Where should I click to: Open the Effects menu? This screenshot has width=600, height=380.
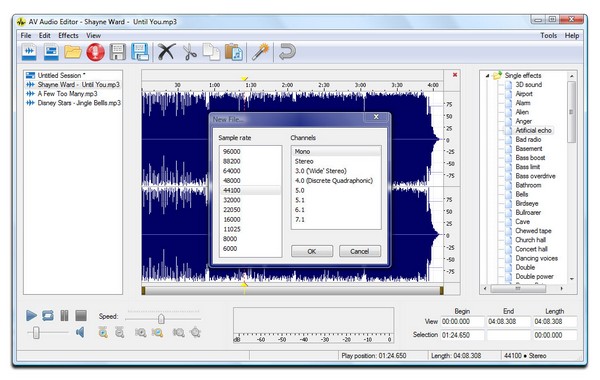coord(68,36)
